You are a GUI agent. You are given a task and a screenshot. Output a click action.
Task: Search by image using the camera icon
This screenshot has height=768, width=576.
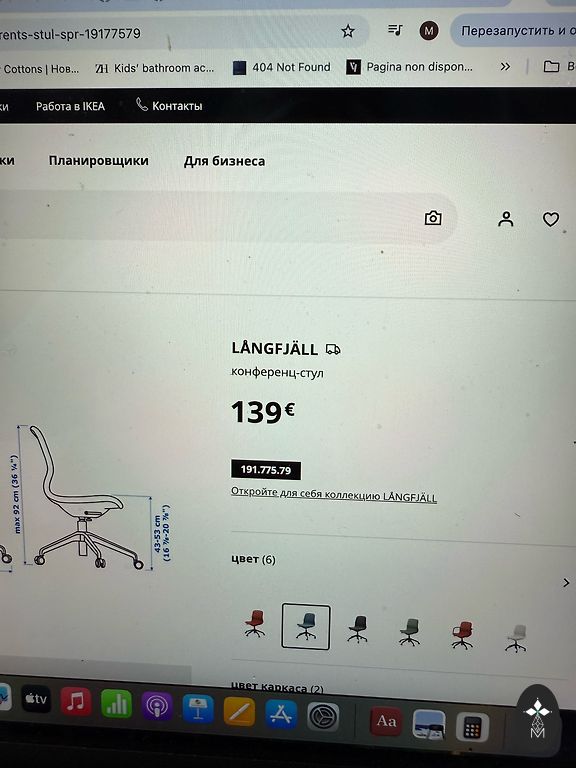pyautogui.click(x=433, y=218)
